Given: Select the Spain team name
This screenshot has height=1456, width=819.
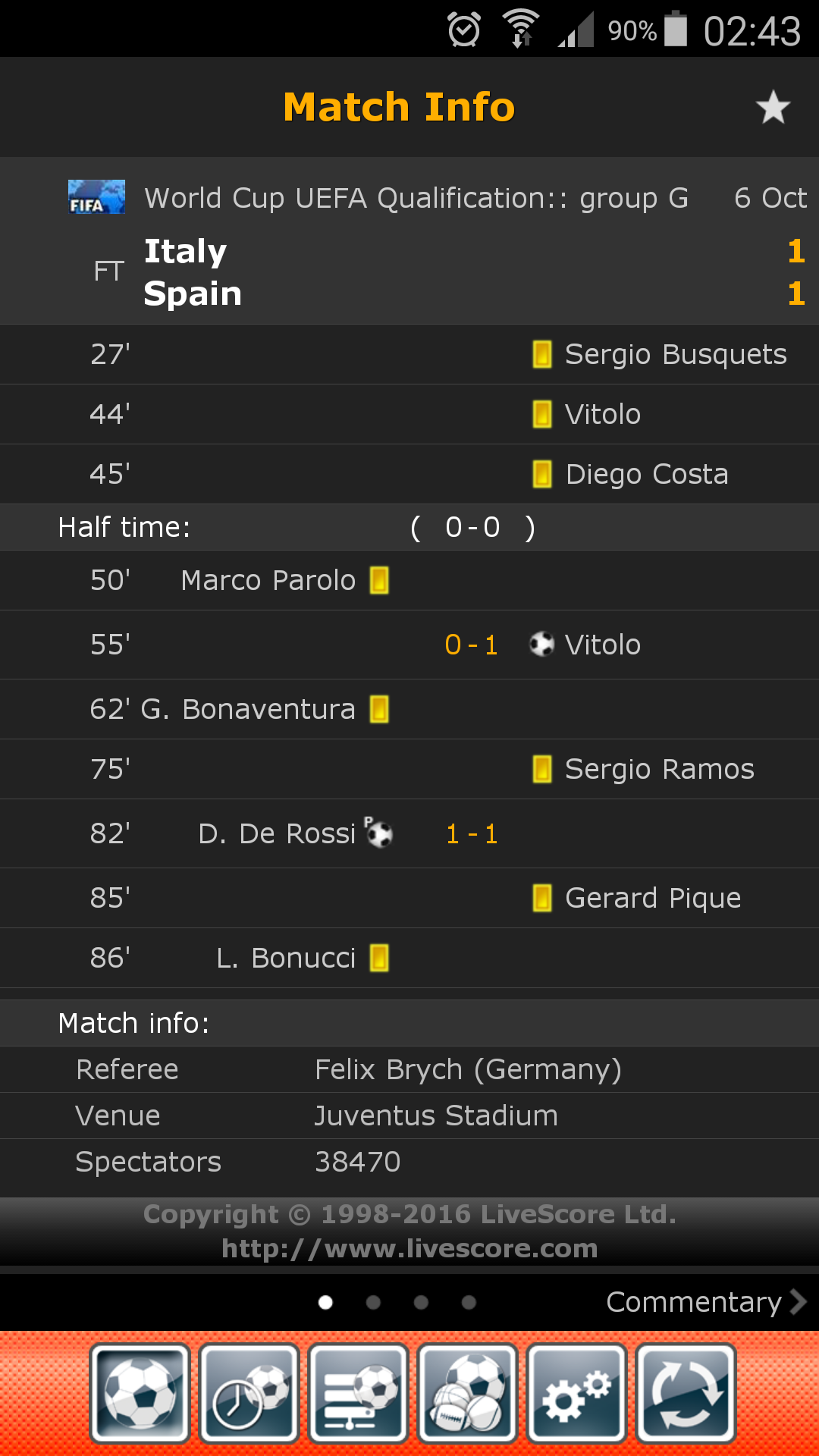Looking at the screenshot, I should [x=193, y=293].
